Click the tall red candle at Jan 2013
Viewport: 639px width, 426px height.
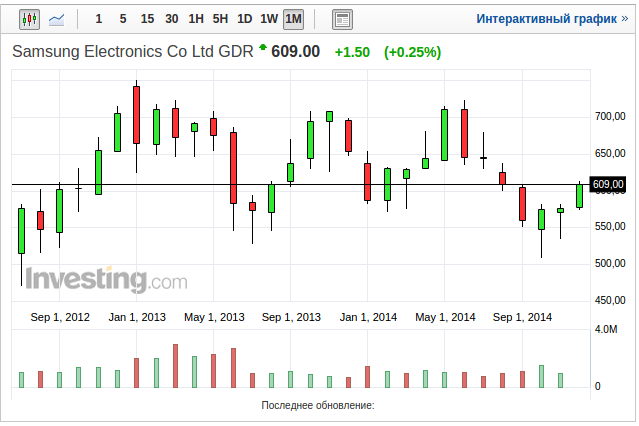coord(137,115)
